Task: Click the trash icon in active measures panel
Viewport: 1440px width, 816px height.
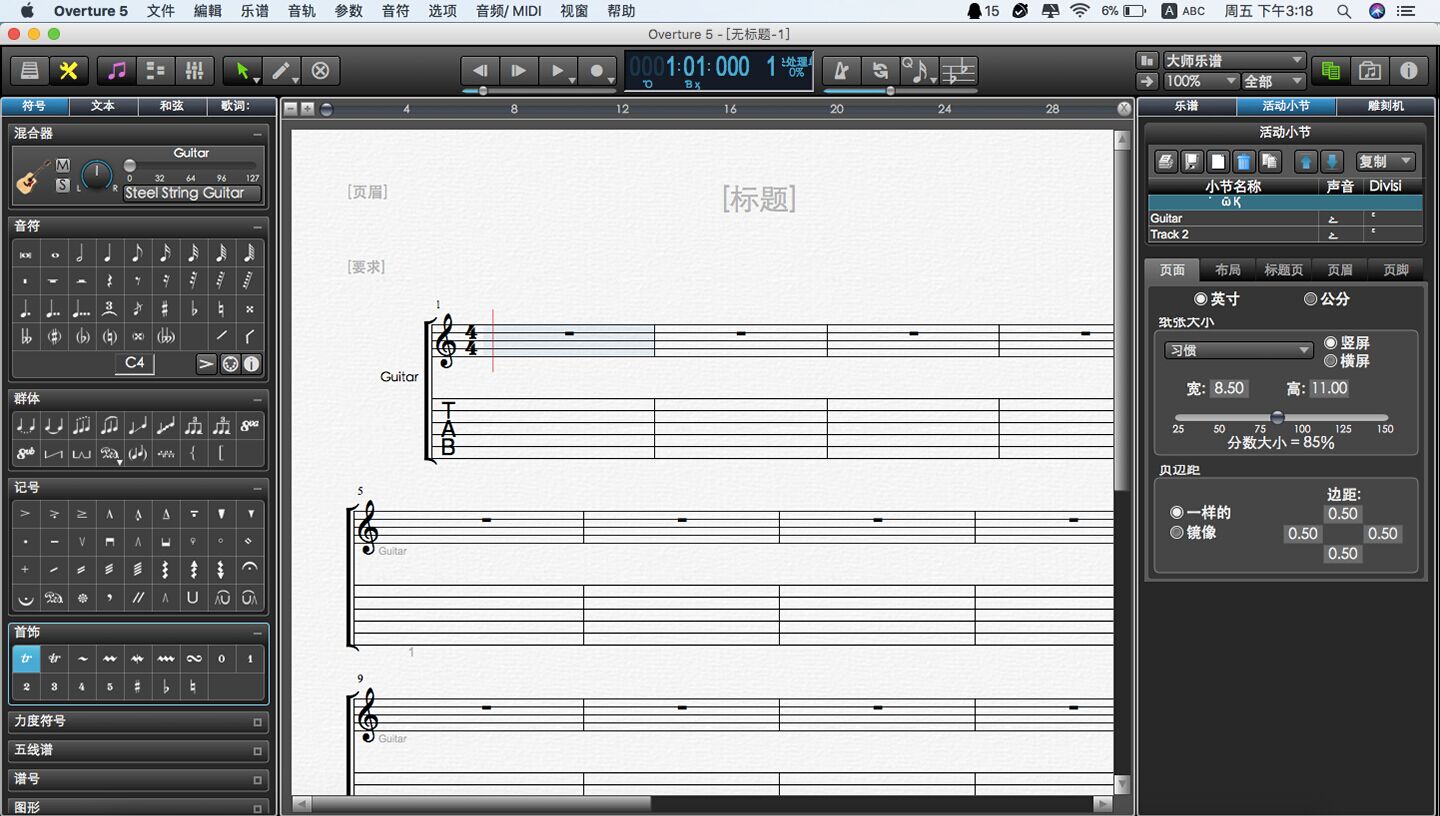Action: tap(1243, 162)
